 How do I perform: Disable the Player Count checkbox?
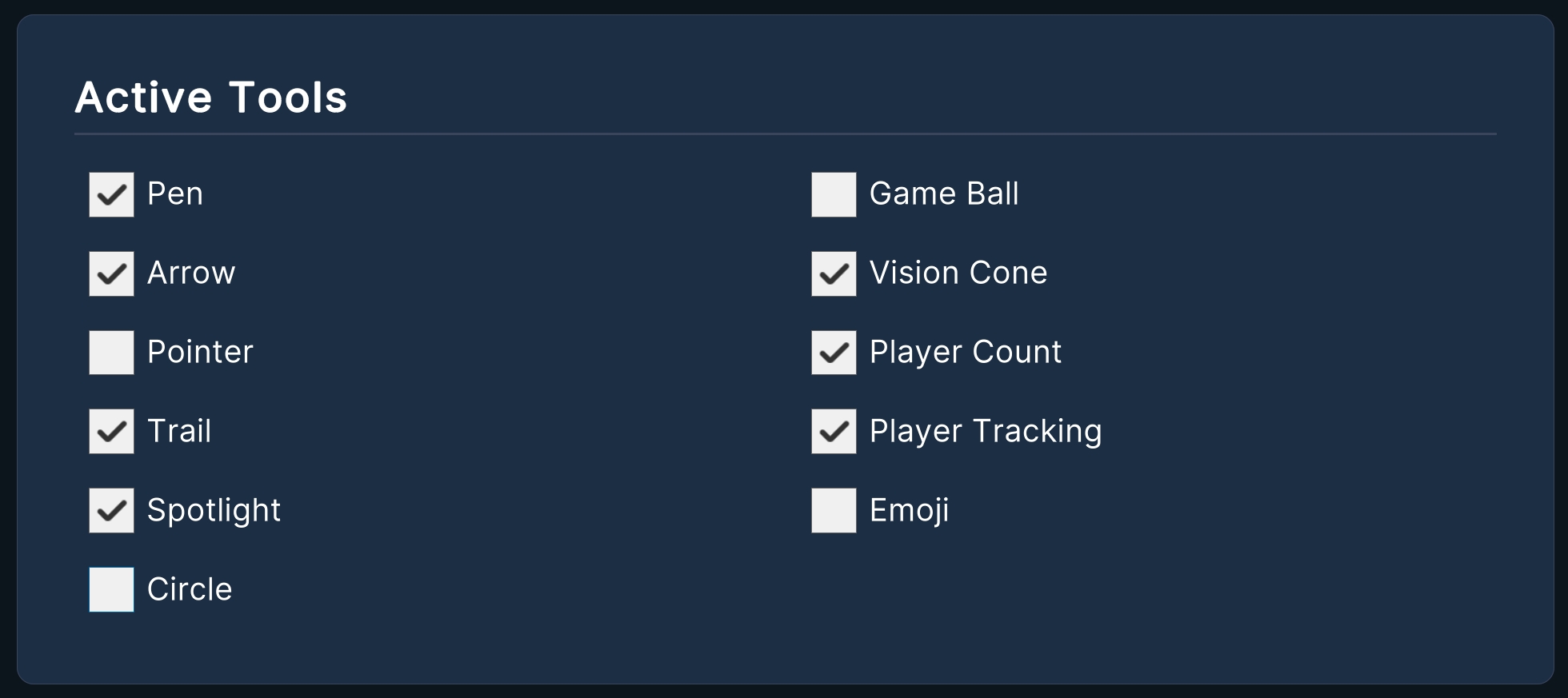point(834,353)
